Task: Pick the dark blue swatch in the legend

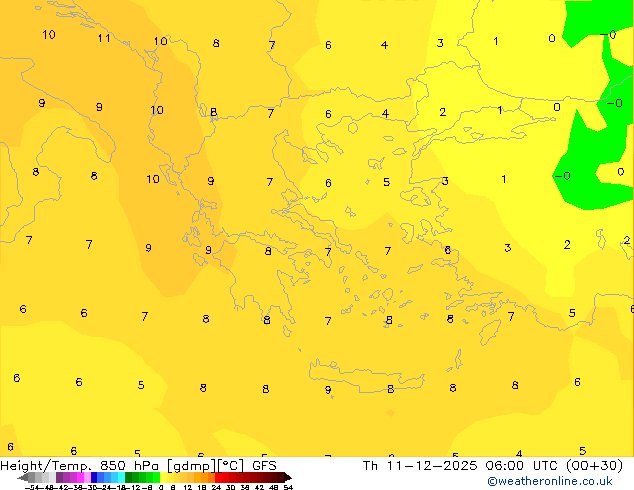Action: click(94, 477)
